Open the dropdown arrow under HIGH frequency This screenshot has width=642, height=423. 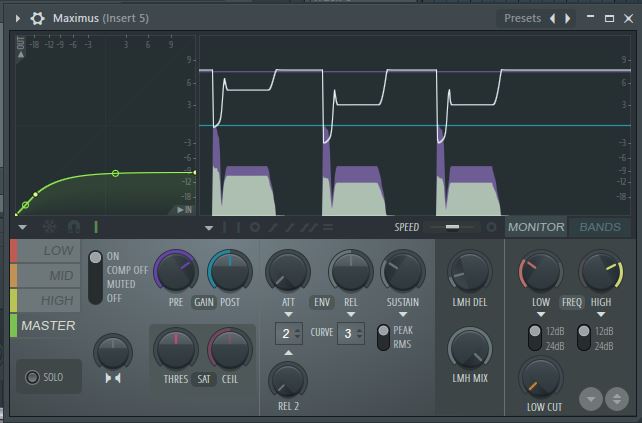click(x=601, y=314)
